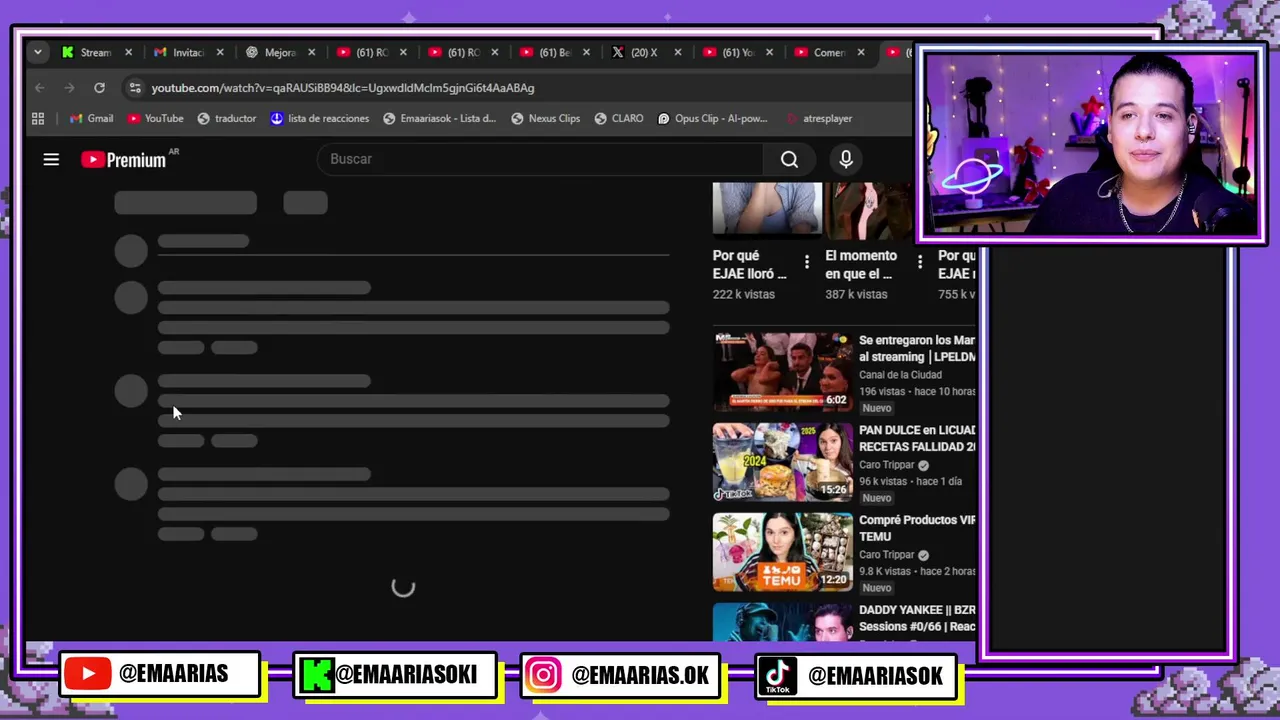Open thumbnail above Por qué EJAE lloró

tap(767, 210)
